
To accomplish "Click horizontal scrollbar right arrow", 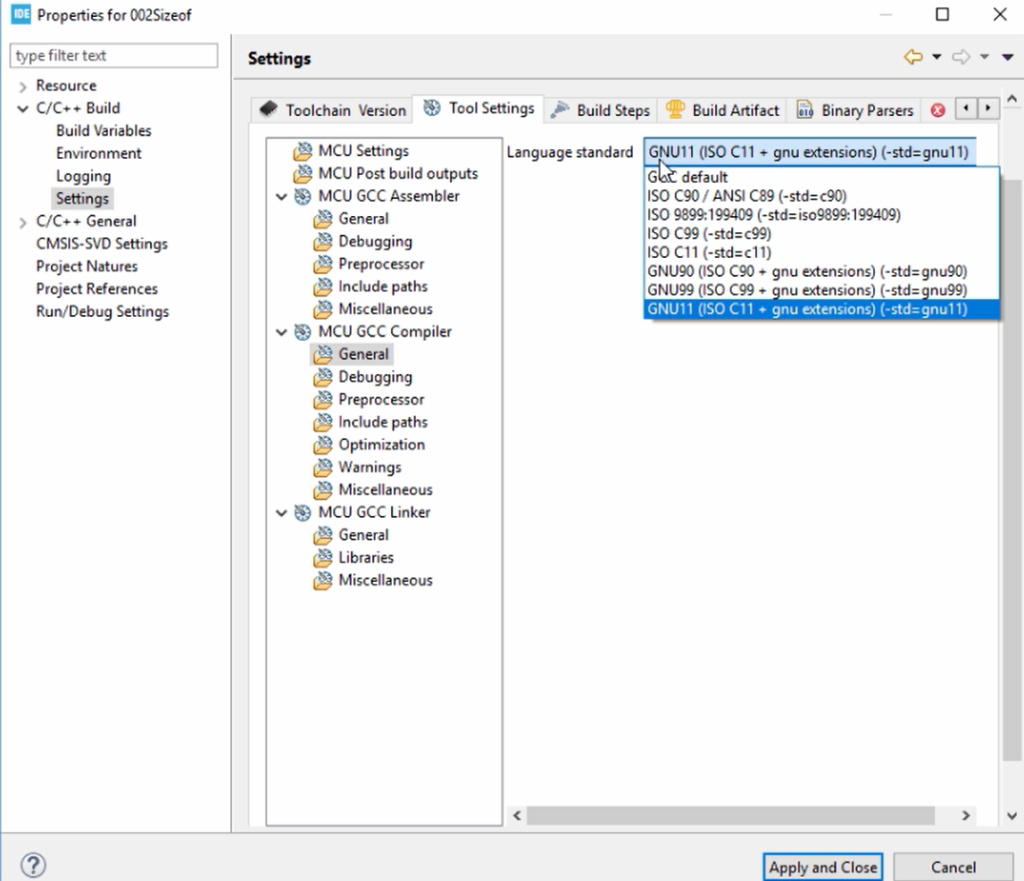I will point(965,816).
